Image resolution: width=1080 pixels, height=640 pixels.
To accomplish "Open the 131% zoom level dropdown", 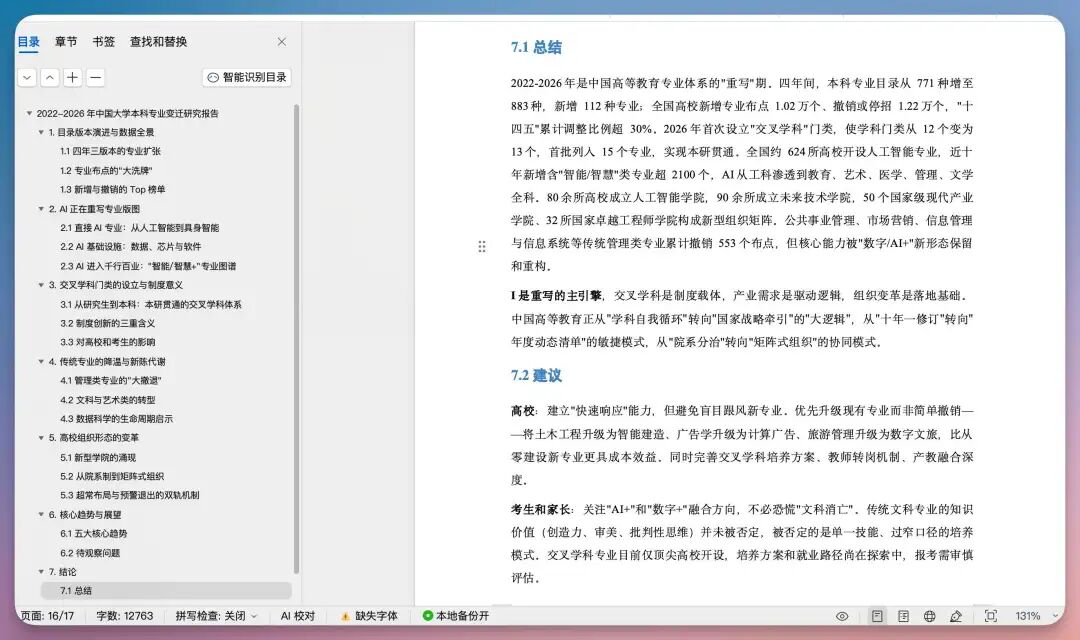I will pos(1055,616).
